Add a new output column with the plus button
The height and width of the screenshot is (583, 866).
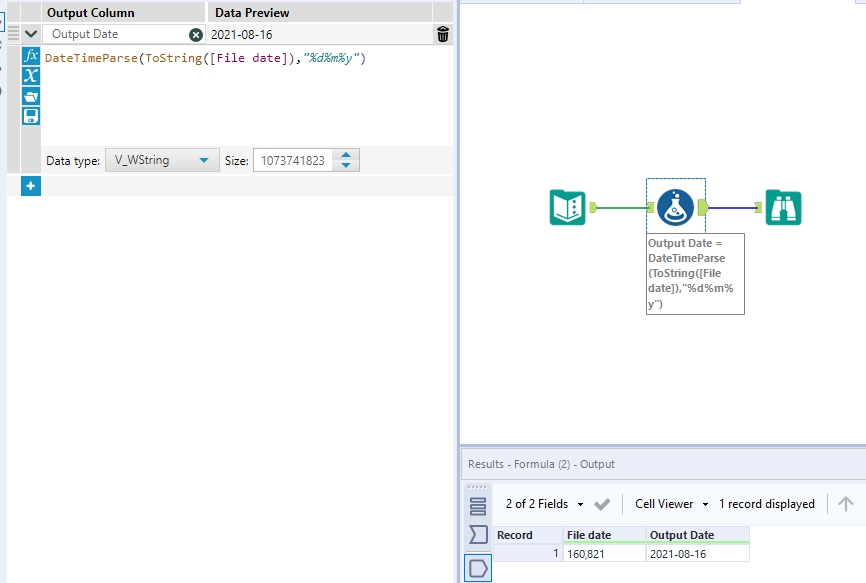click(x=30, y=185)
